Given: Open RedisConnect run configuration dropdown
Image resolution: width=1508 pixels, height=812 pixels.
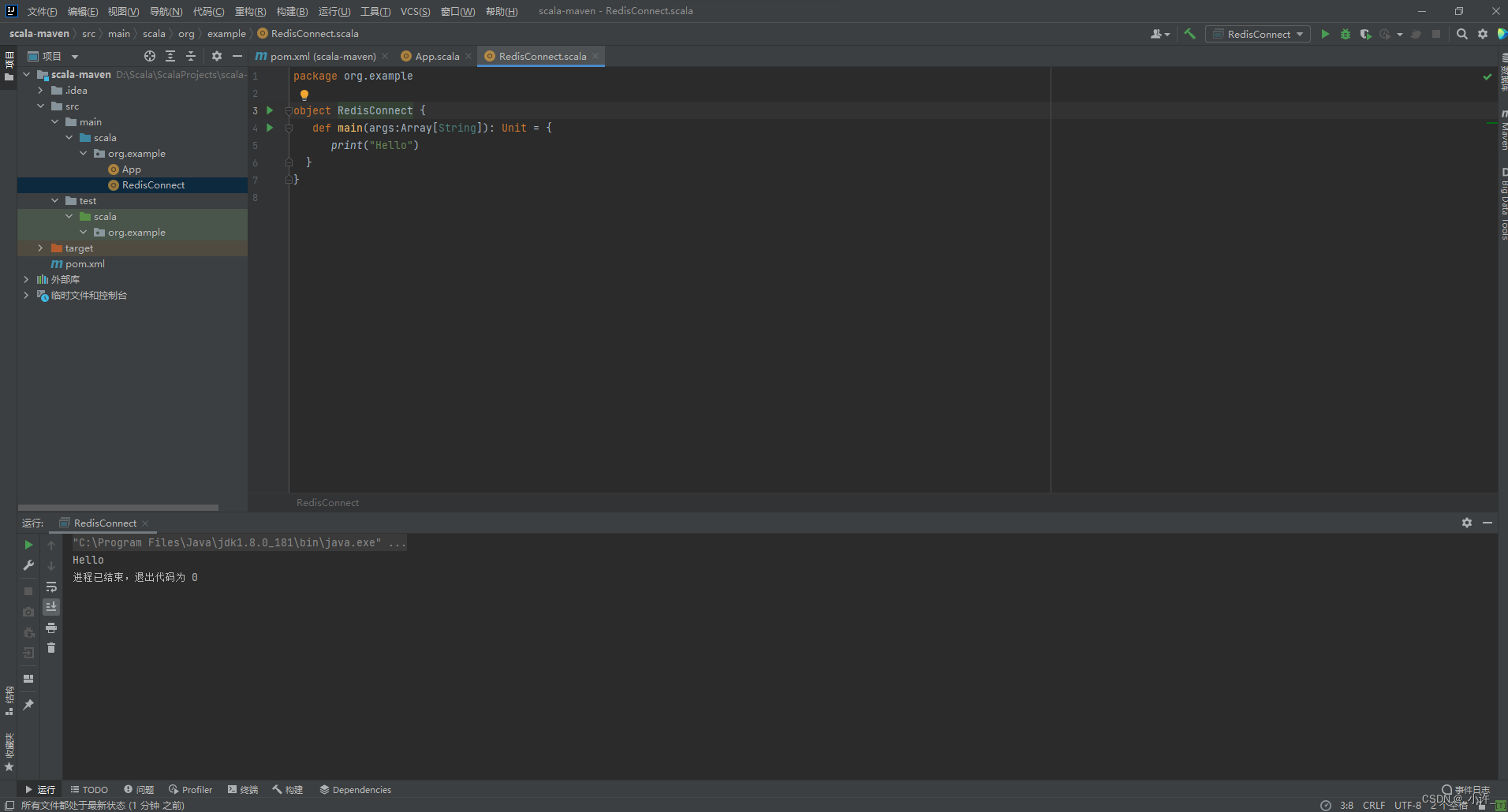Looking at the screenshot, I should coord(1258,34).
